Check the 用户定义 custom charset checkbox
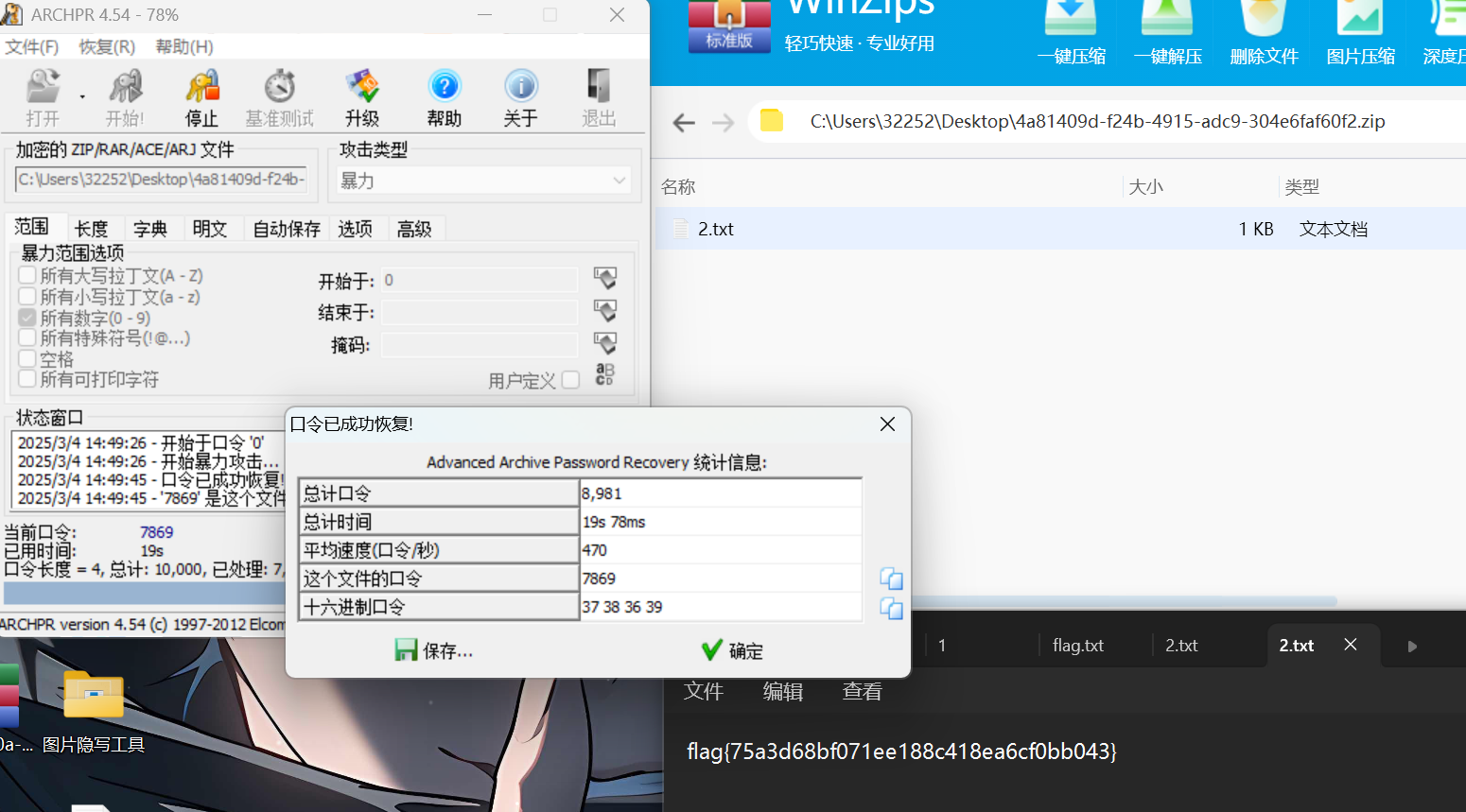 click(x=570, y=379)
